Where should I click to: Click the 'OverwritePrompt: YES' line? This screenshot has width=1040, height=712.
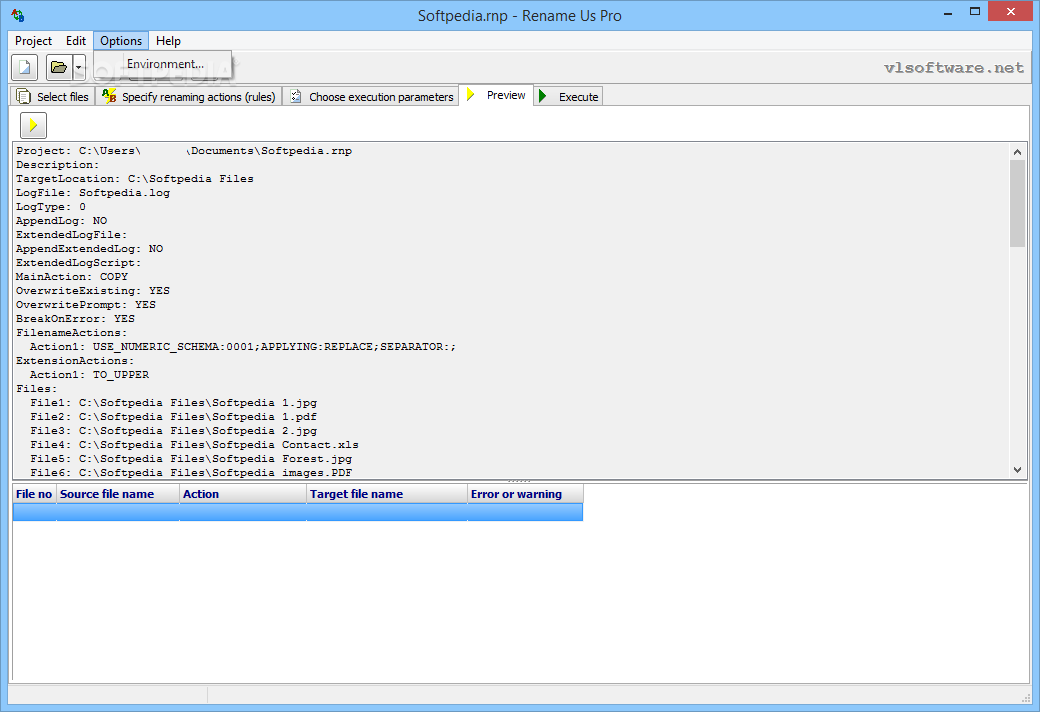[x=86, y=305]
